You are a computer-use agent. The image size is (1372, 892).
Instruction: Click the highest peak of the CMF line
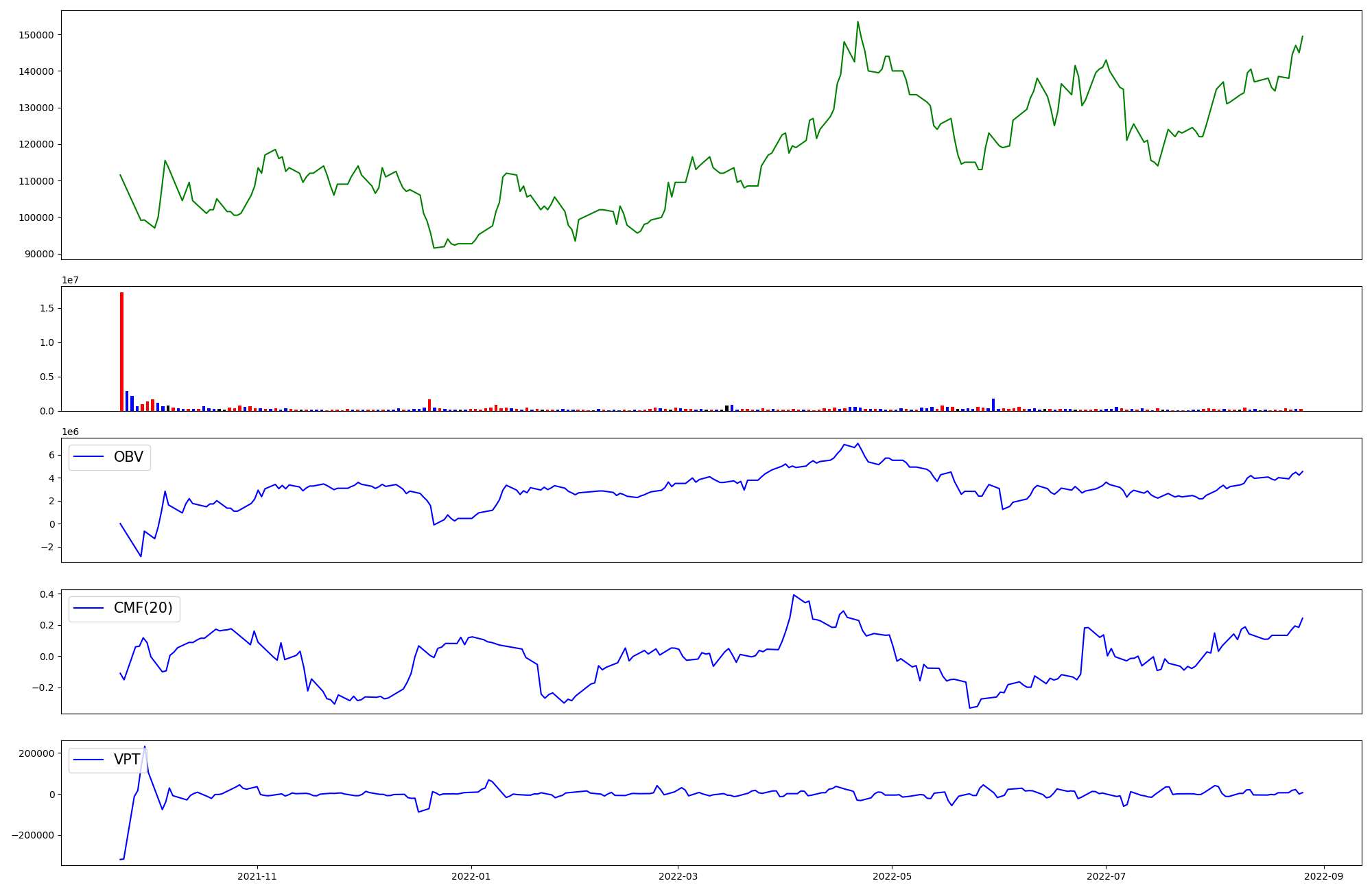(x=793, y=595)
